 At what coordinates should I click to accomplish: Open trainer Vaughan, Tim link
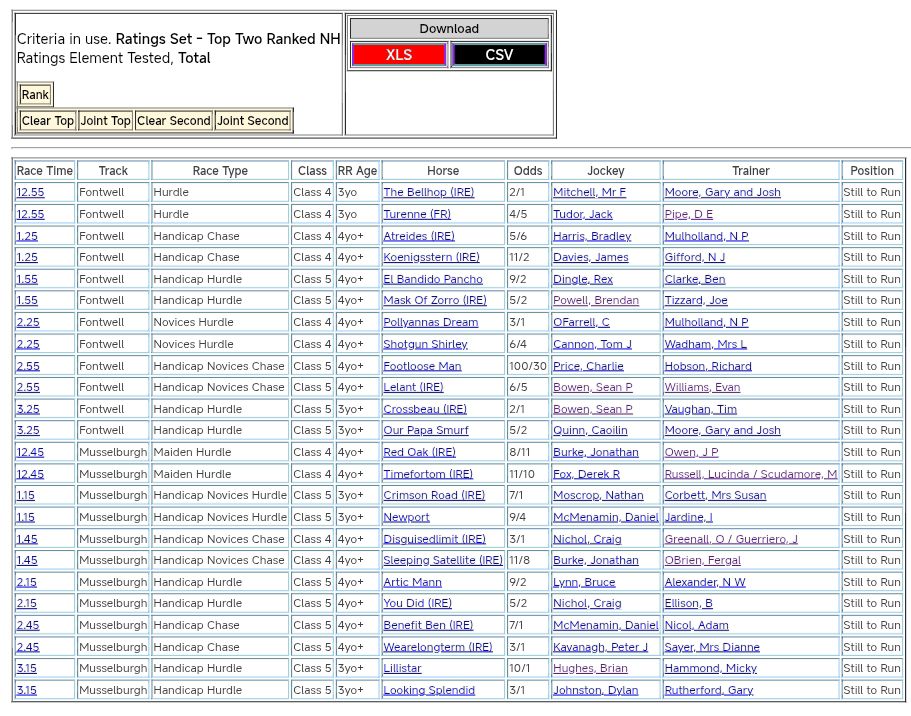point(700,409)
